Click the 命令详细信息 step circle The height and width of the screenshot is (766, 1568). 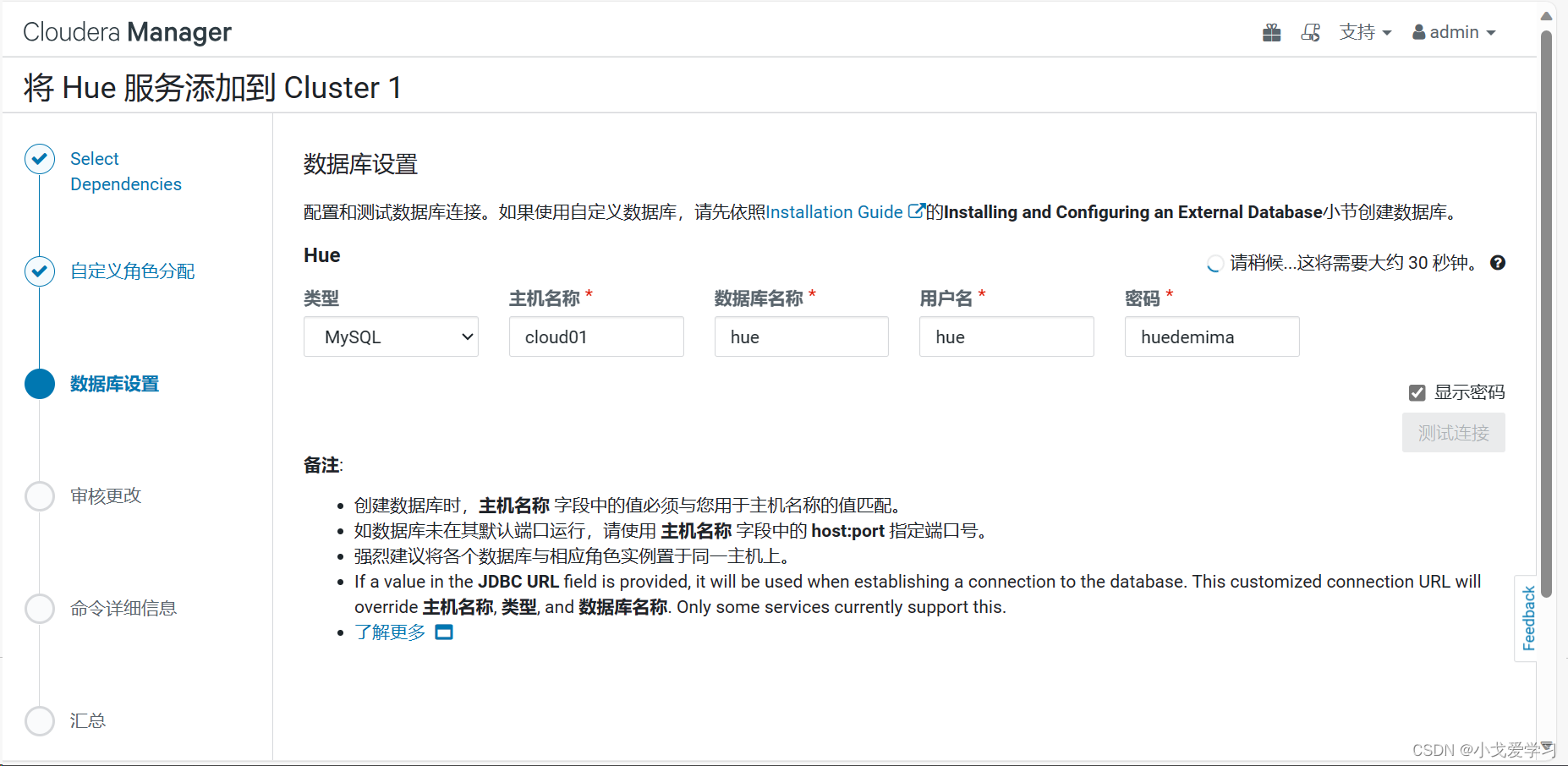pyautogui.click(x=40, y=609)
